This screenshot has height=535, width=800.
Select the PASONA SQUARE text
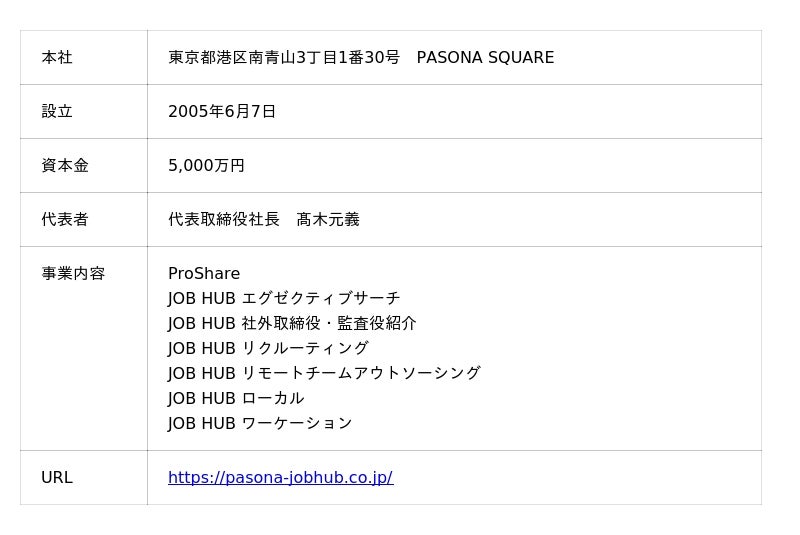click(x=485, y=58)
